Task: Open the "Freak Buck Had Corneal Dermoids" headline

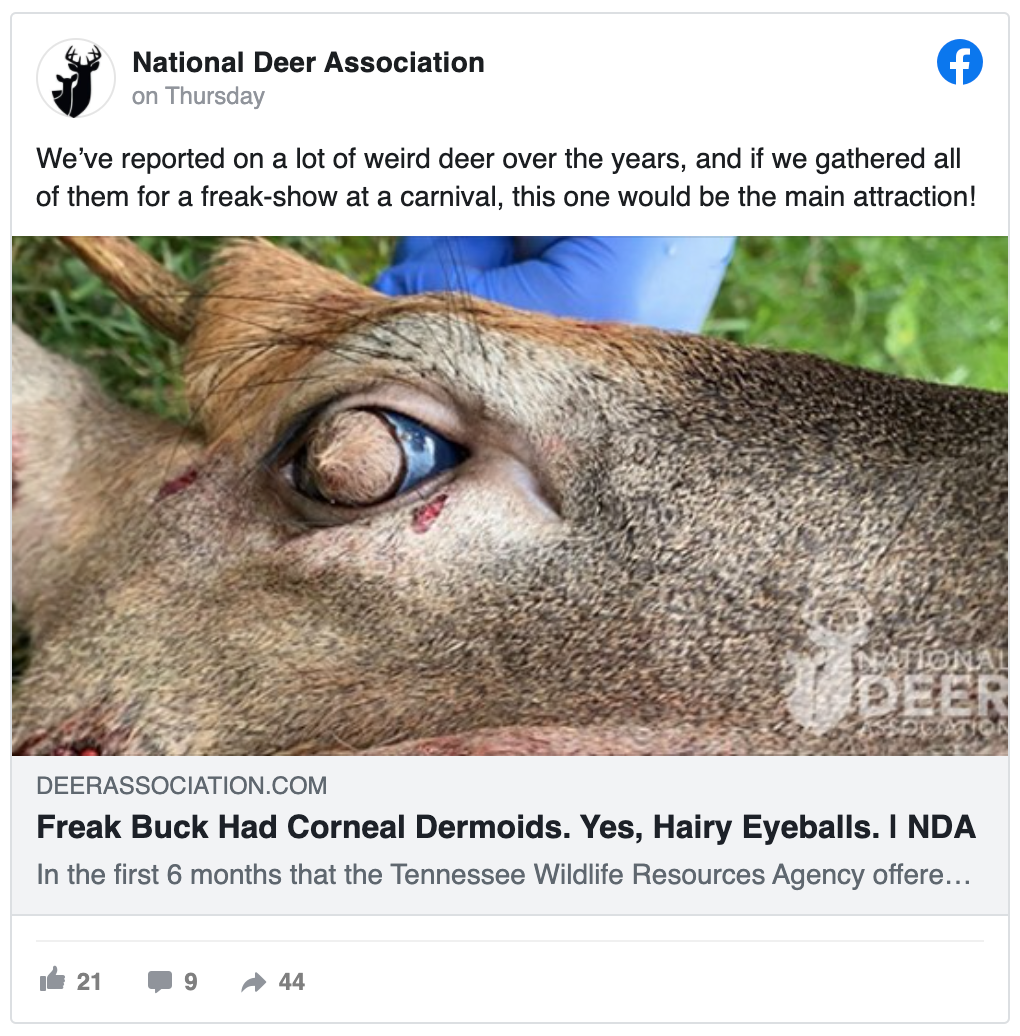Action: (x=505, y=828)
